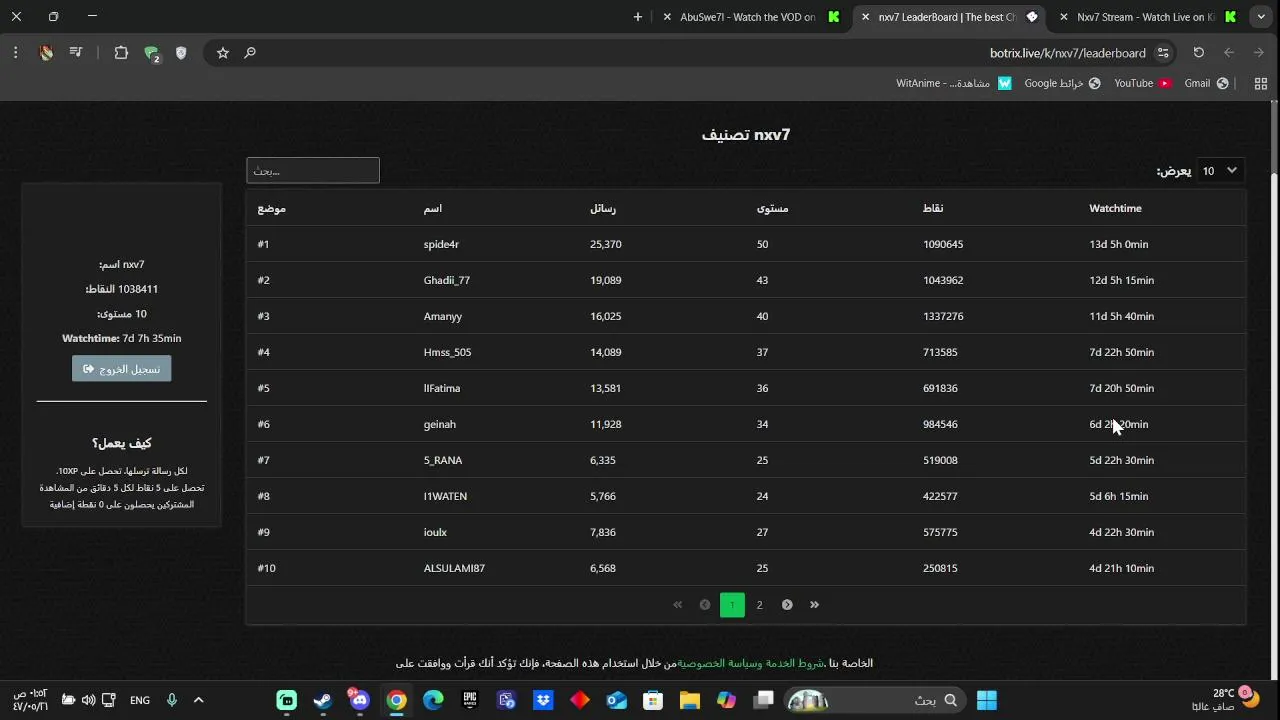Open the YouTube bookmark
The height and width of the screenshot is (720, 1280).
(1143, 83)
